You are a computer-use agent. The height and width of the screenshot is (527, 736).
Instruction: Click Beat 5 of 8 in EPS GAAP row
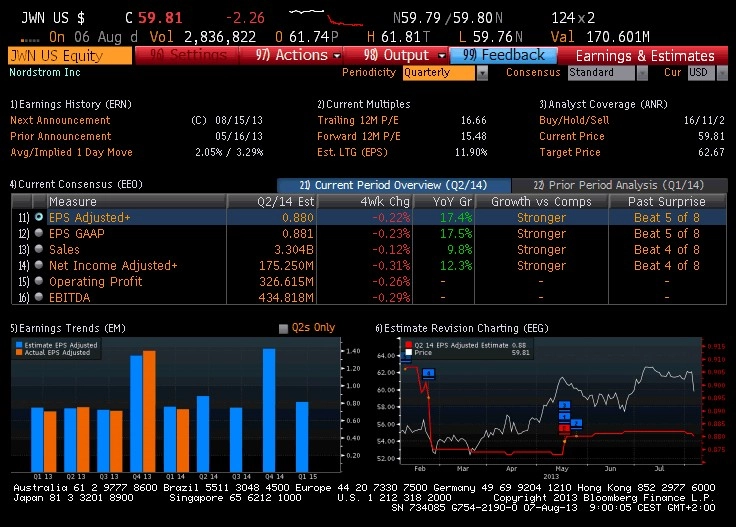667,233
